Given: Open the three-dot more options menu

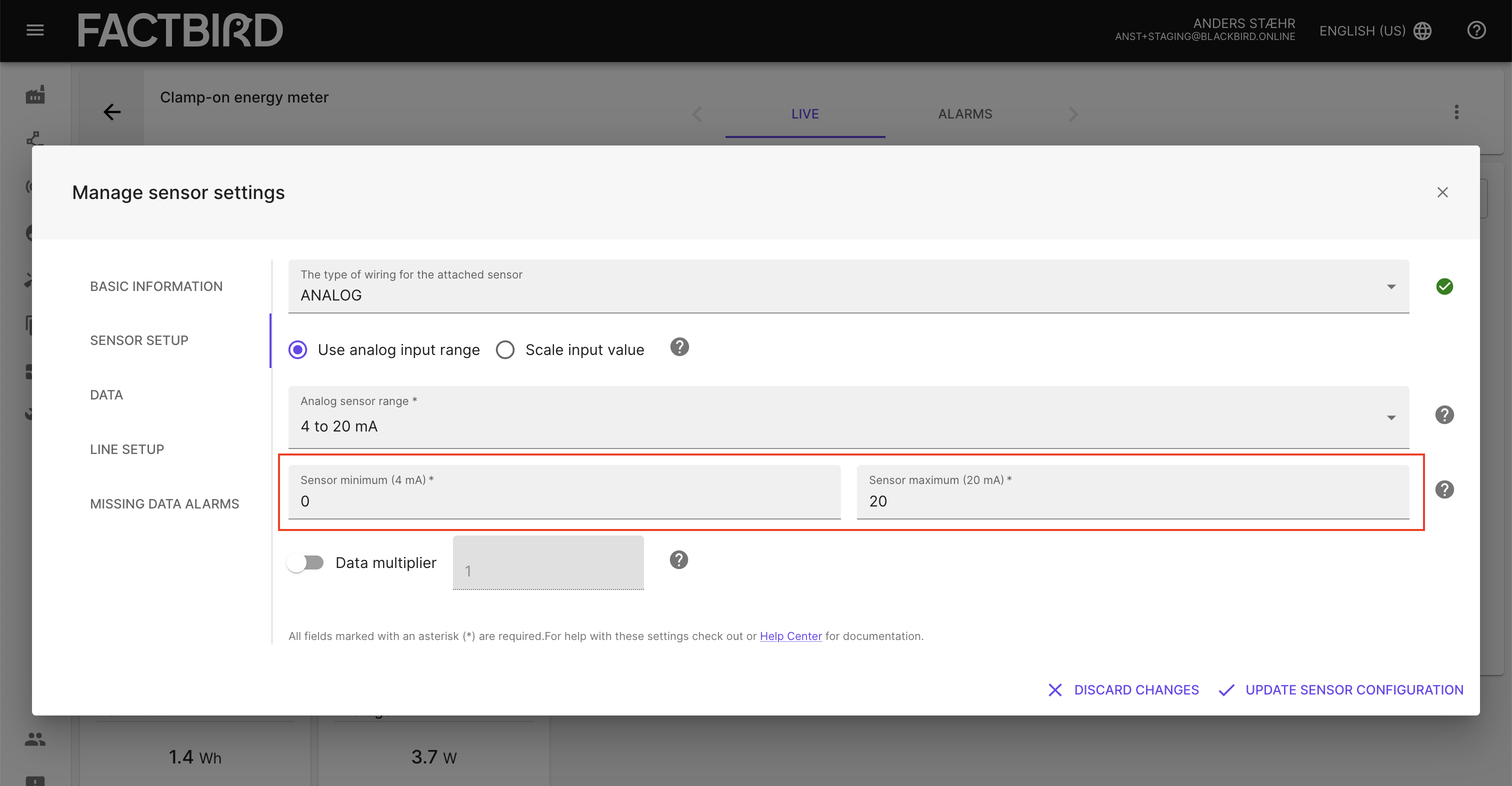Looking at the screenshot, I should tap(1456, 111).
